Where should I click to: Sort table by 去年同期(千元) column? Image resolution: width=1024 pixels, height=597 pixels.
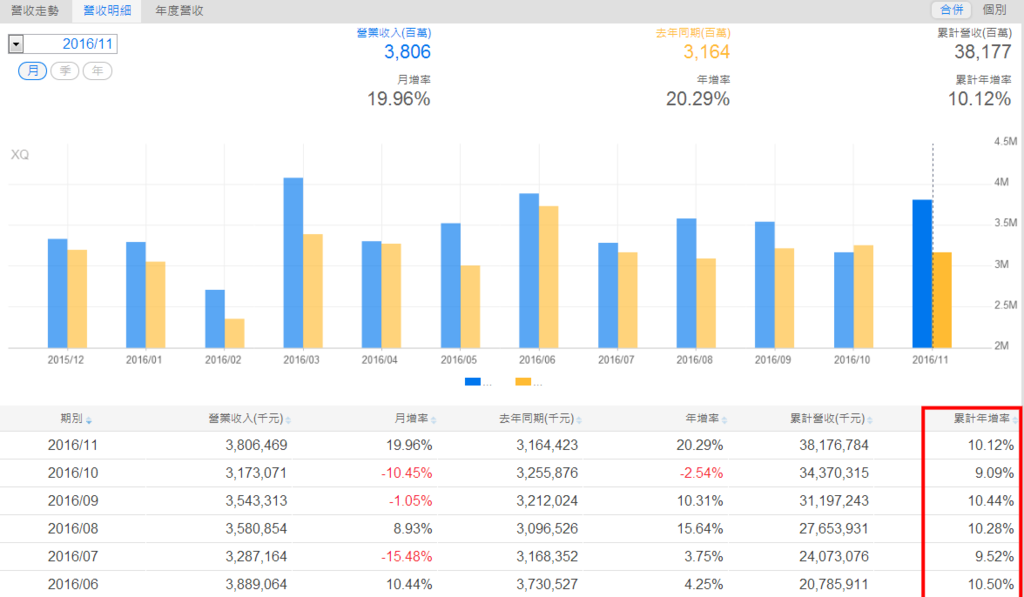coord(541,419)
